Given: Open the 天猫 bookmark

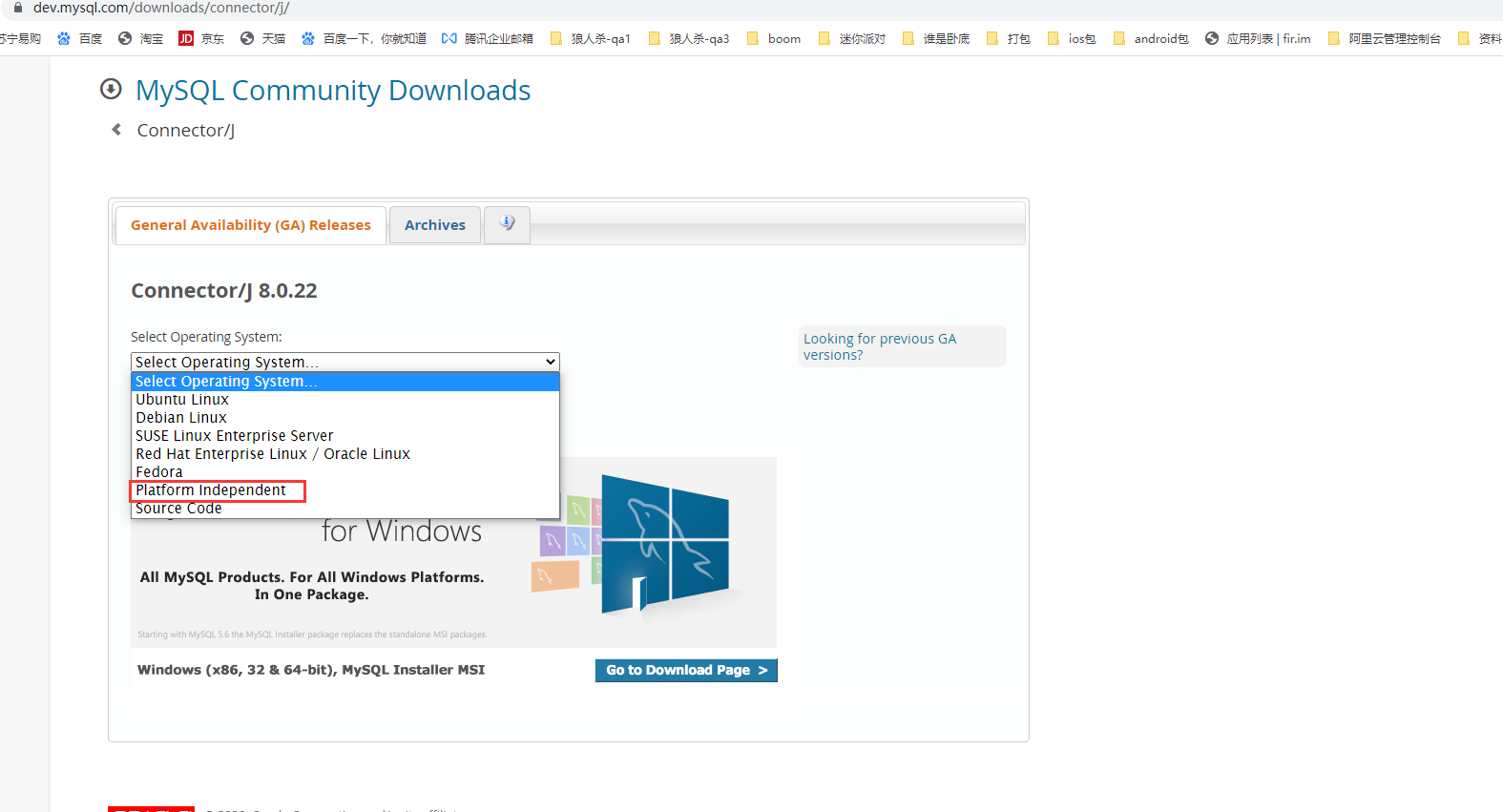Looking at the screenshot, I should coord(262,38).
